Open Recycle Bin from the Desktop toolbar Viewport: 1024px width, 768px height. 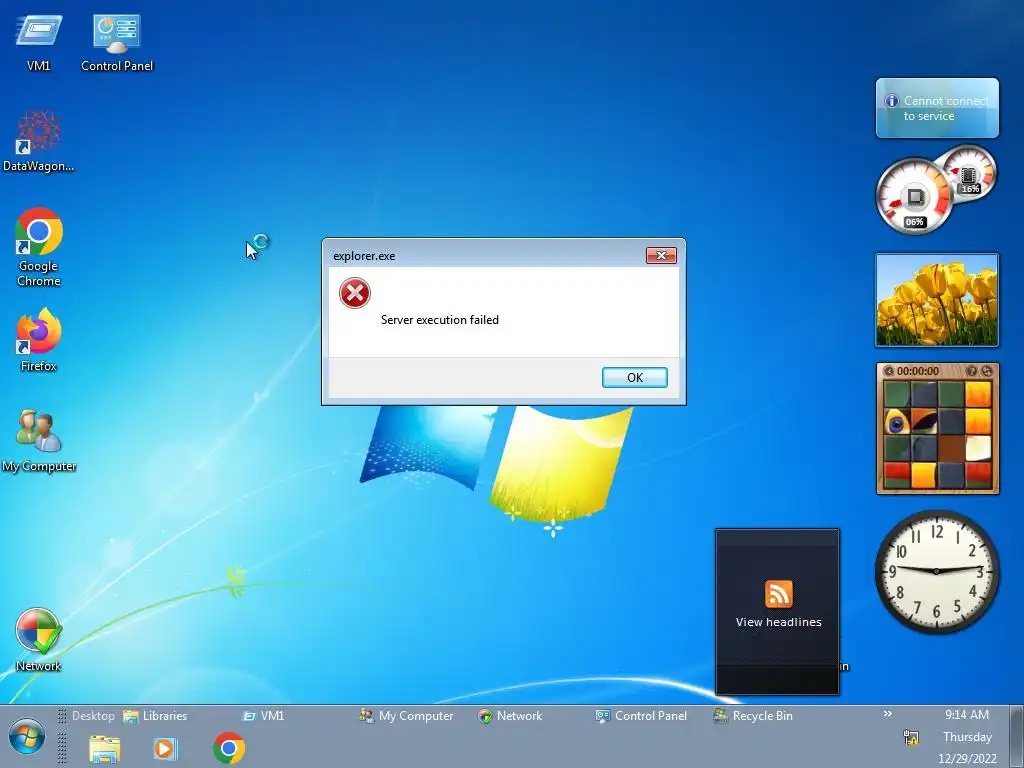click(753, 716)
